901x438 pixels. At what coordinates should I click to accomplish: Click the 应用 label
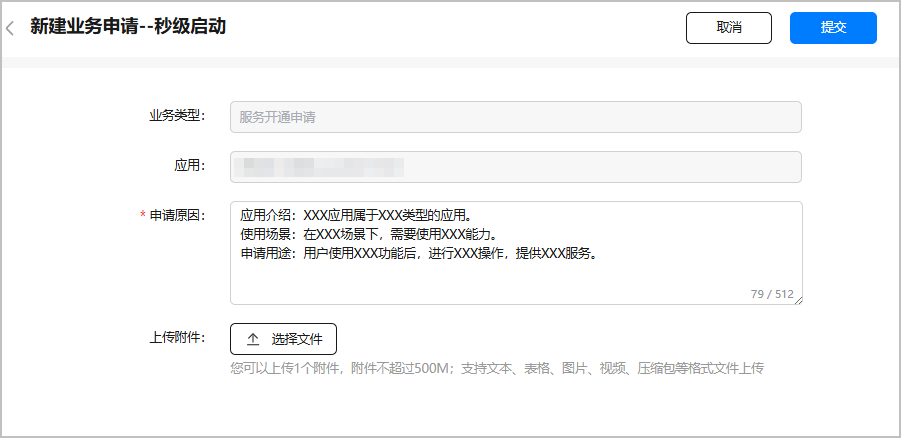coord(190,166)
